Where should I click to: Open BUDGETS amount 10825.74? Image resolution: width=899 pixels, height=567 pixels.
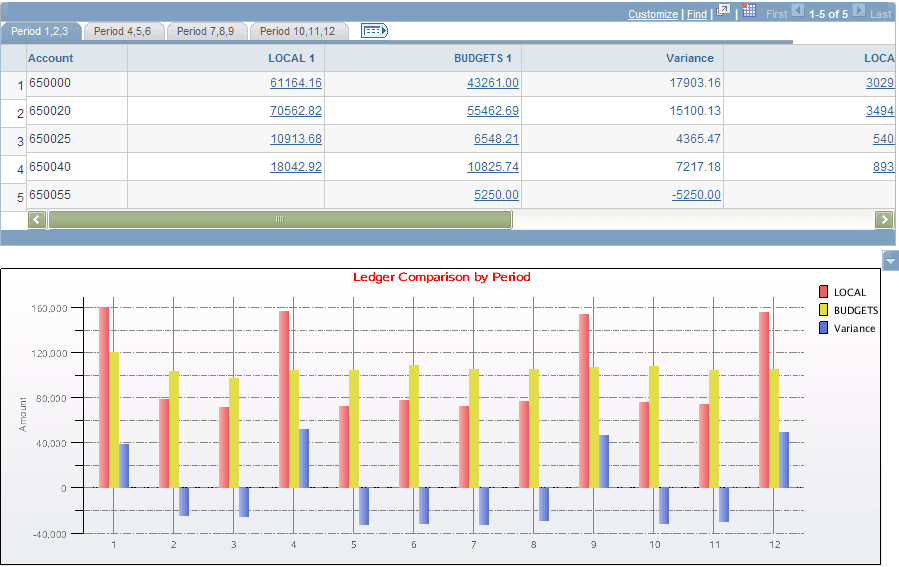pyautogui.click(x=493, y=167)
